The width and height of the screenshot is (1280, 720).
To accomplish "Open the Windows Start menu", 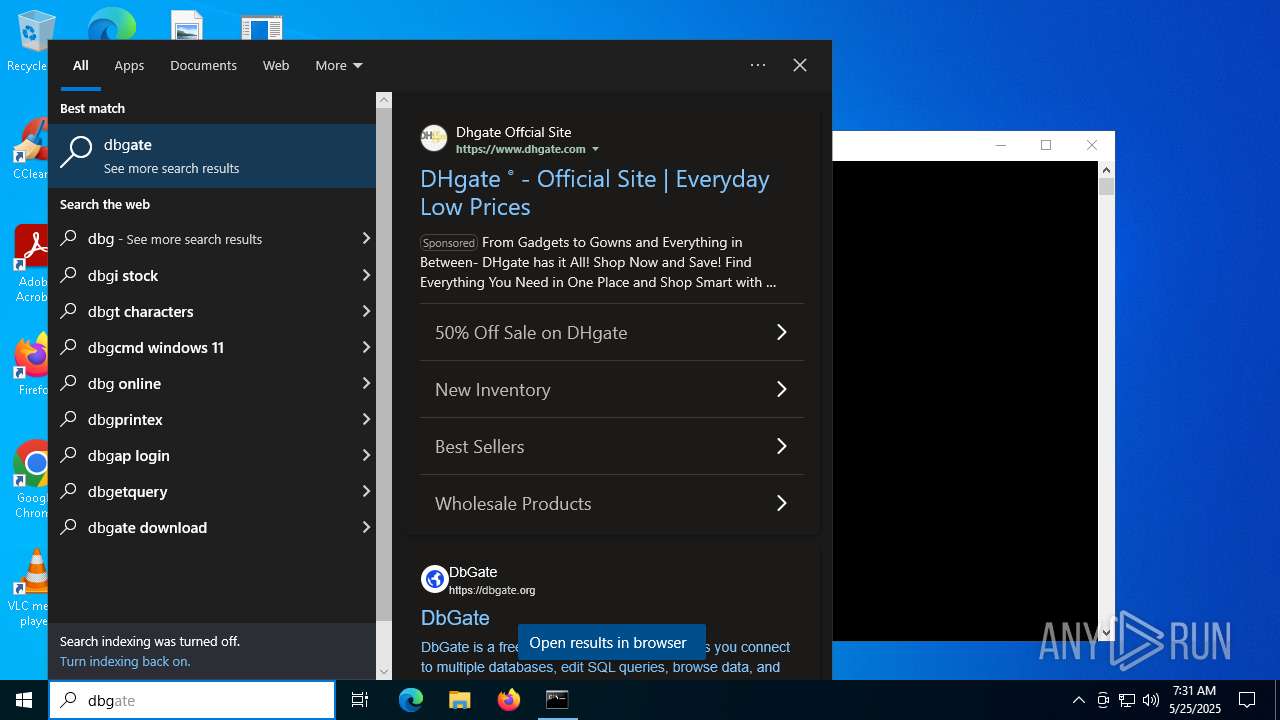I will [x=24, y=700].
